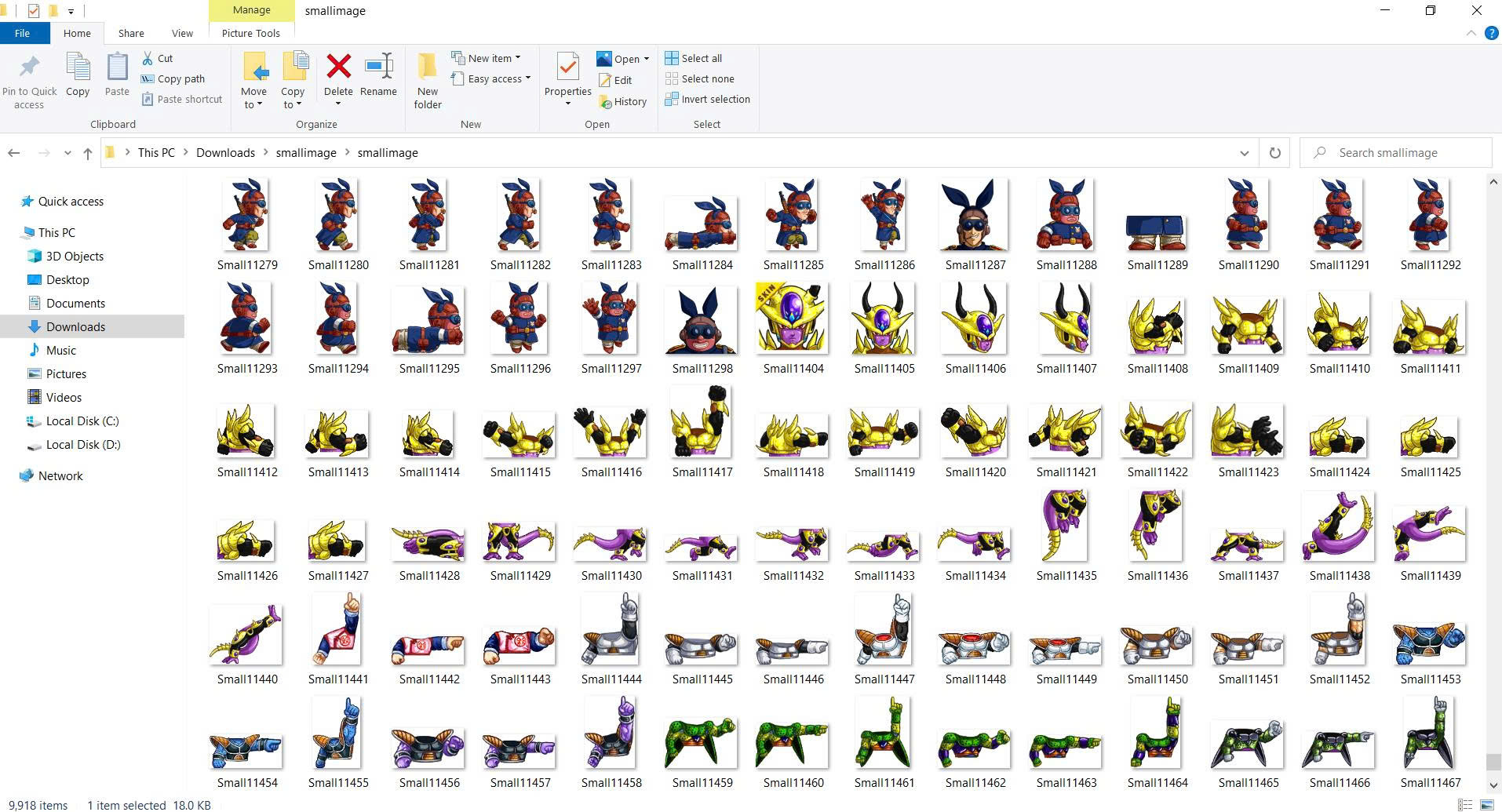Click Invert selection
Screen dimensions: 1502x812
coord(707,99)
